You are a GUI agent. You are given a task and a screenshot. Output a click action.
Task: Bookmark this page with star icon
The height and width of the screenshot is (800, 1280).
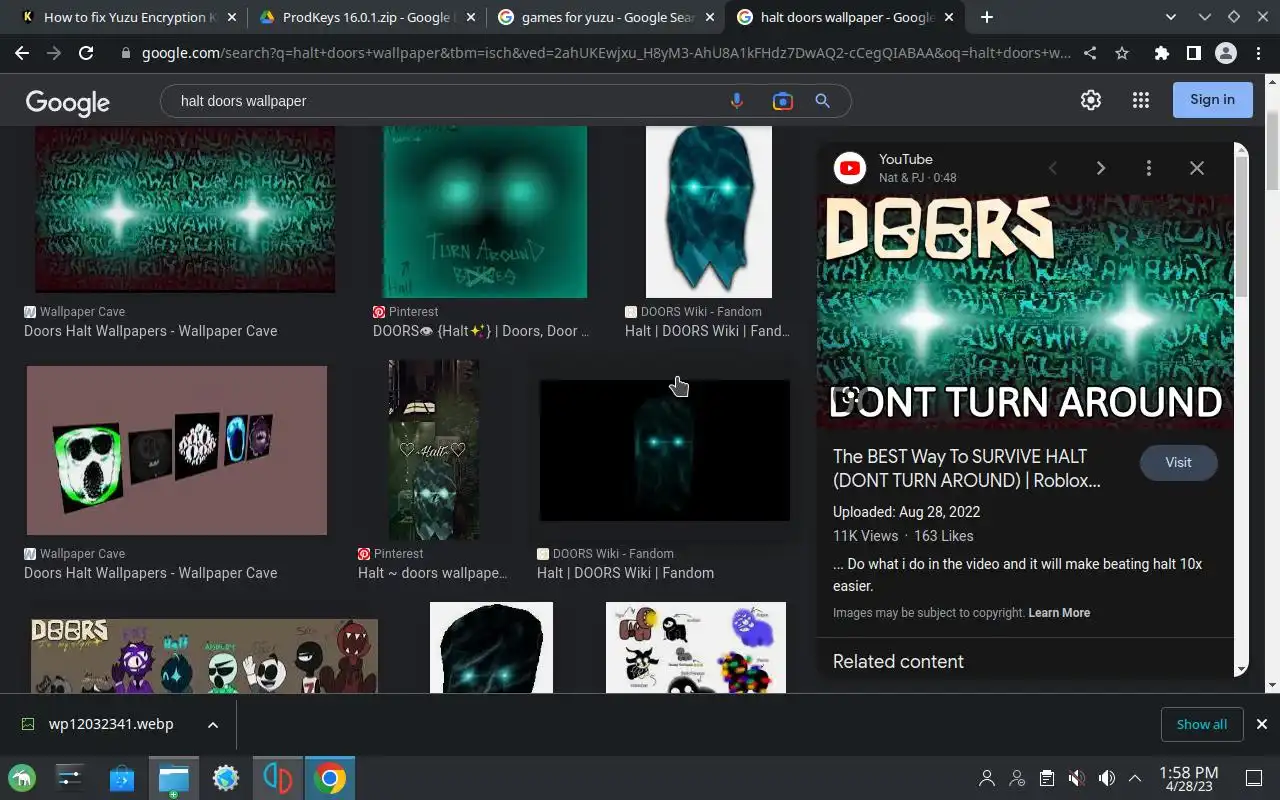(1122, 54)
